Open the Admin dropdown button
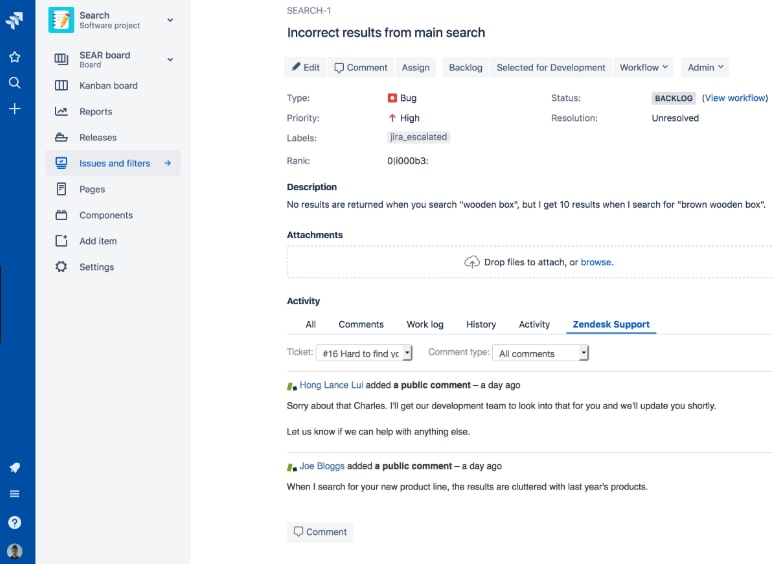772x564 pixels. [x=706, y=67]
